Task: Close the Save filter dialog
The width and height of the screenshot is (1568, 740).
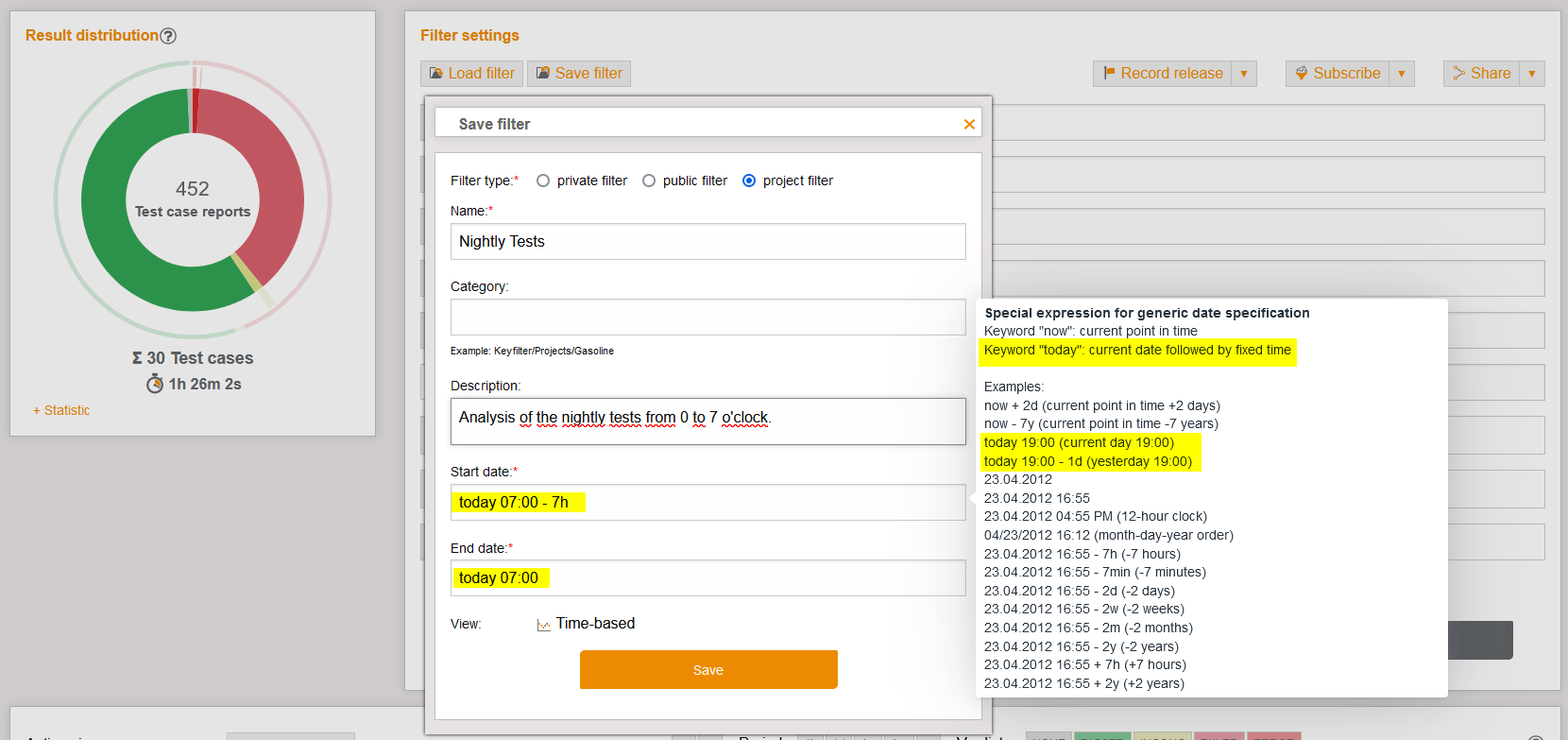Action: 969,125
